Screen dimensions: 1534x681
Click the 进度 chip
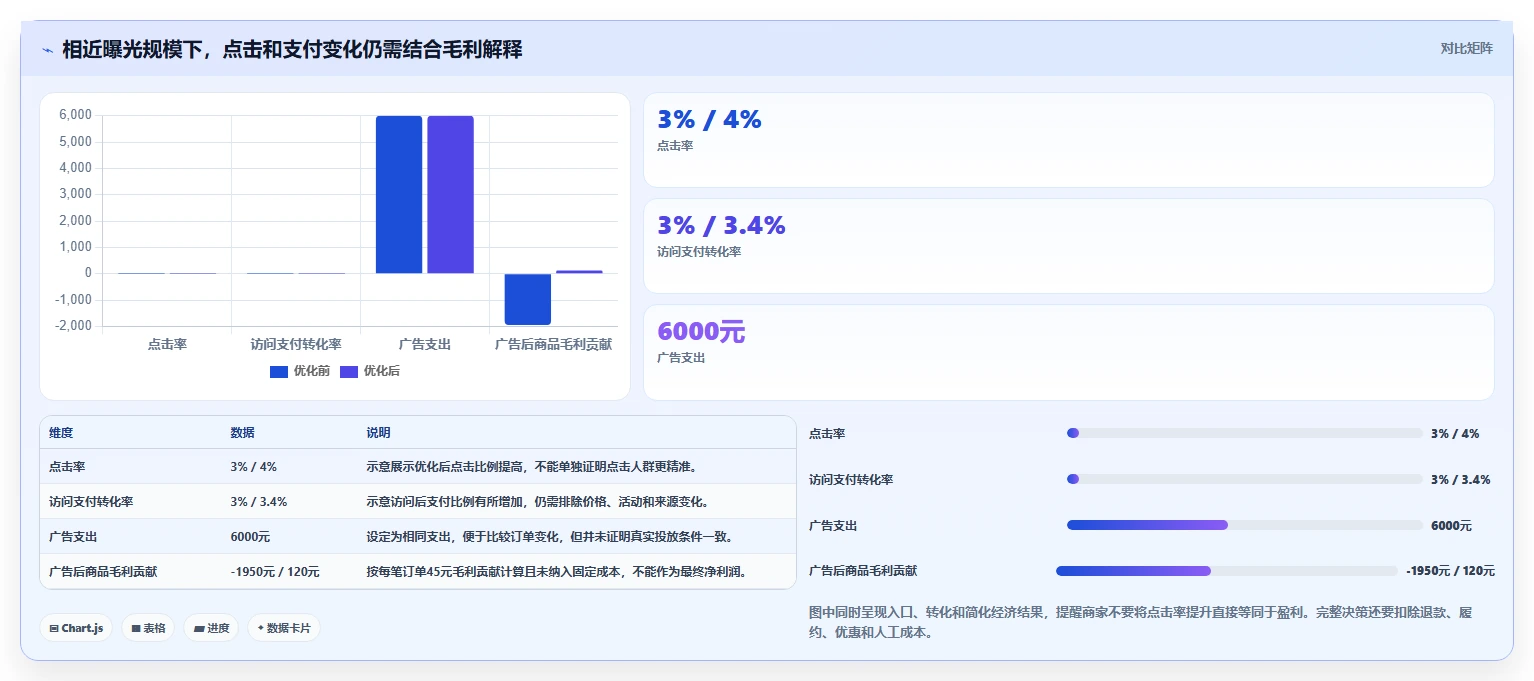click(211, 628)
